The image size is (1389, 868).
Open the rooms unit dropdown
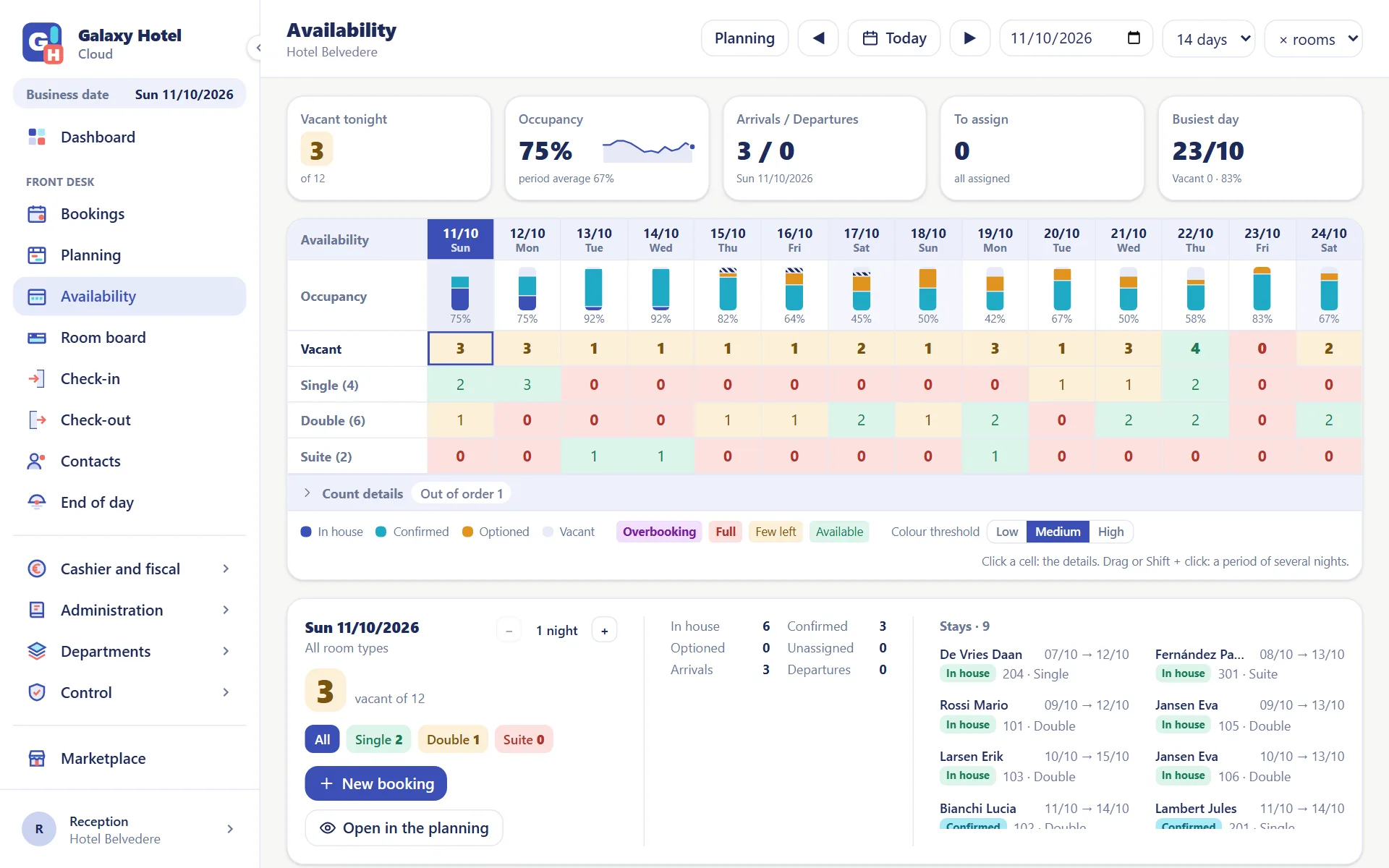click(x=1313, y=38)
